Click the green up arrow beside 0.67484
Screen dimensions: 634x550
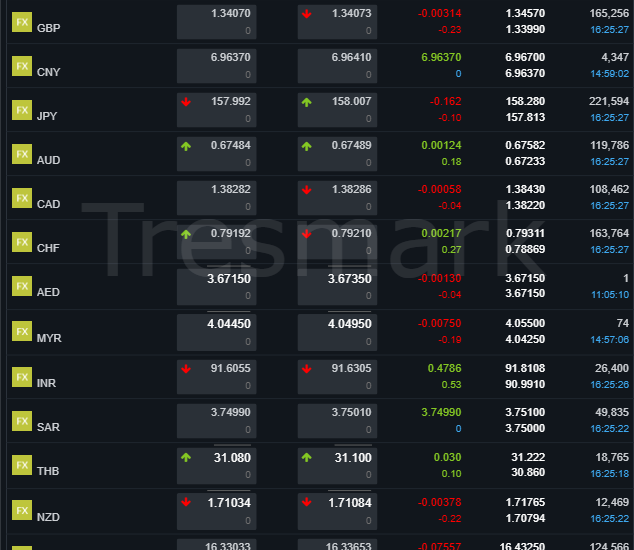pos(186,146)
